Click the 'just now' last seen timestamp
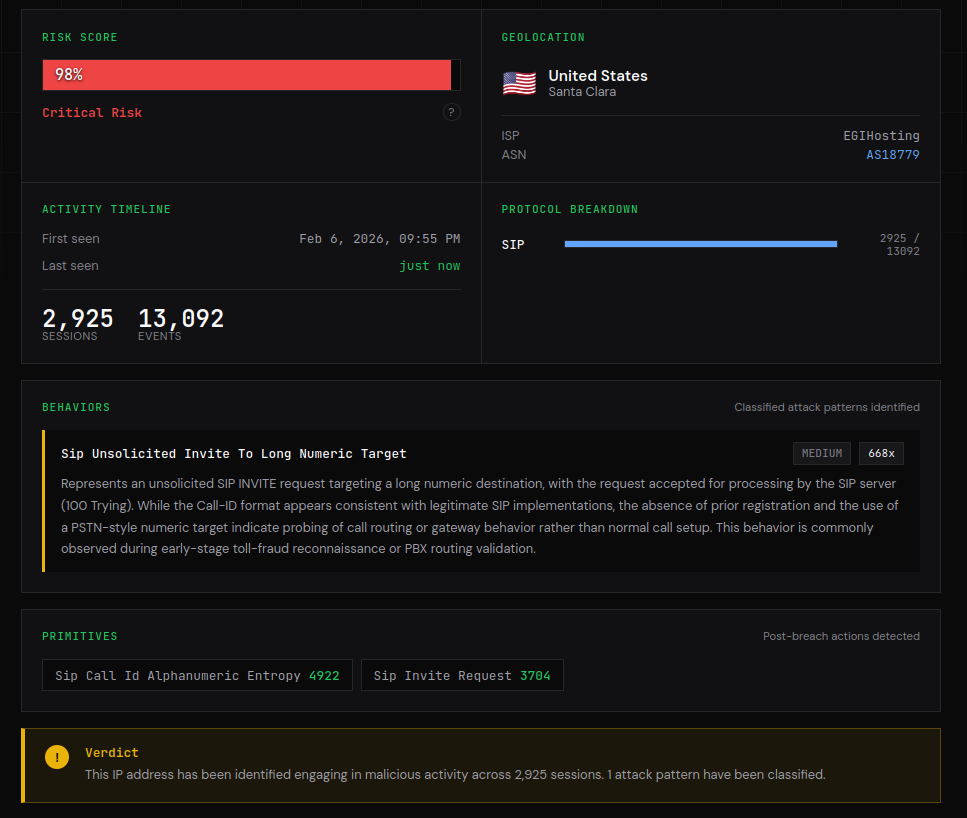967x818 pixels. tap(430, 265)
